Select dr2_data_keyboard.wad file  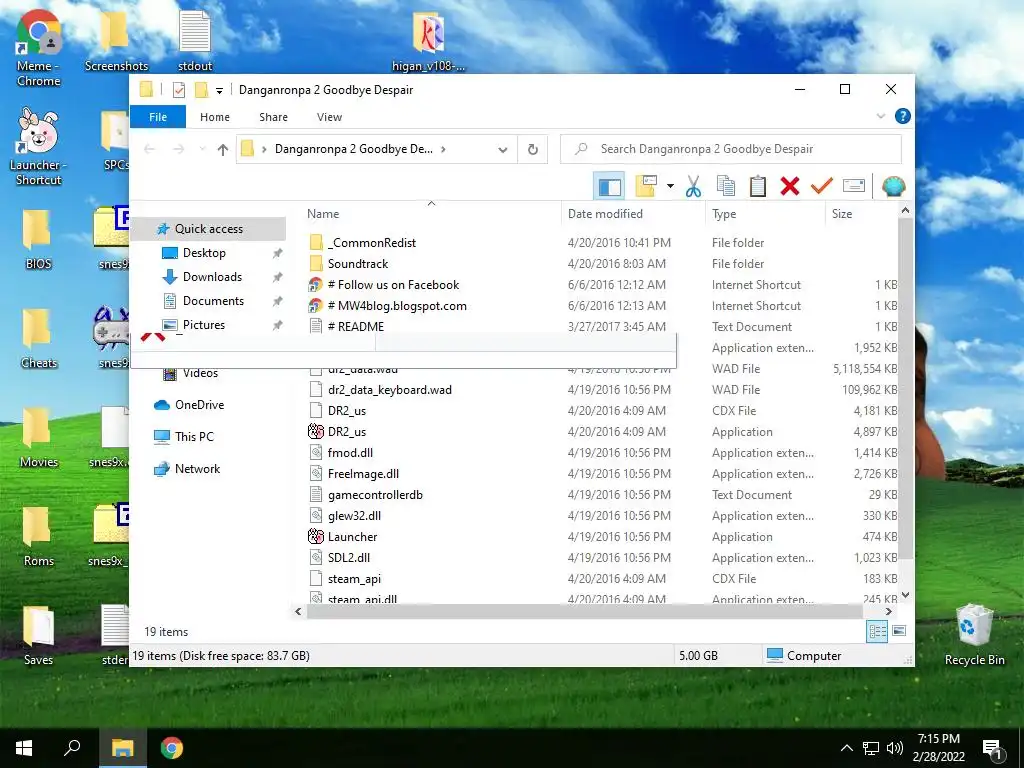(389, 390)
